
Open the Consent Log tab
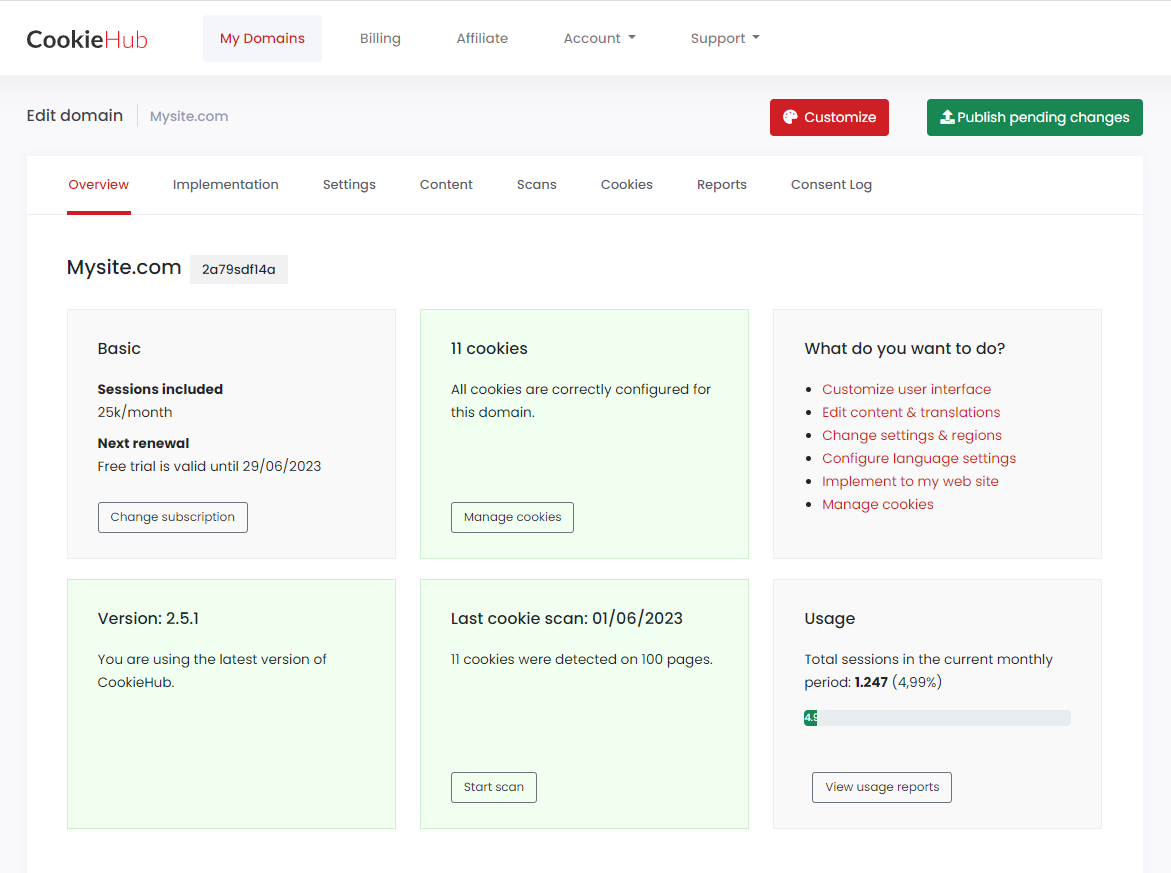831,184
